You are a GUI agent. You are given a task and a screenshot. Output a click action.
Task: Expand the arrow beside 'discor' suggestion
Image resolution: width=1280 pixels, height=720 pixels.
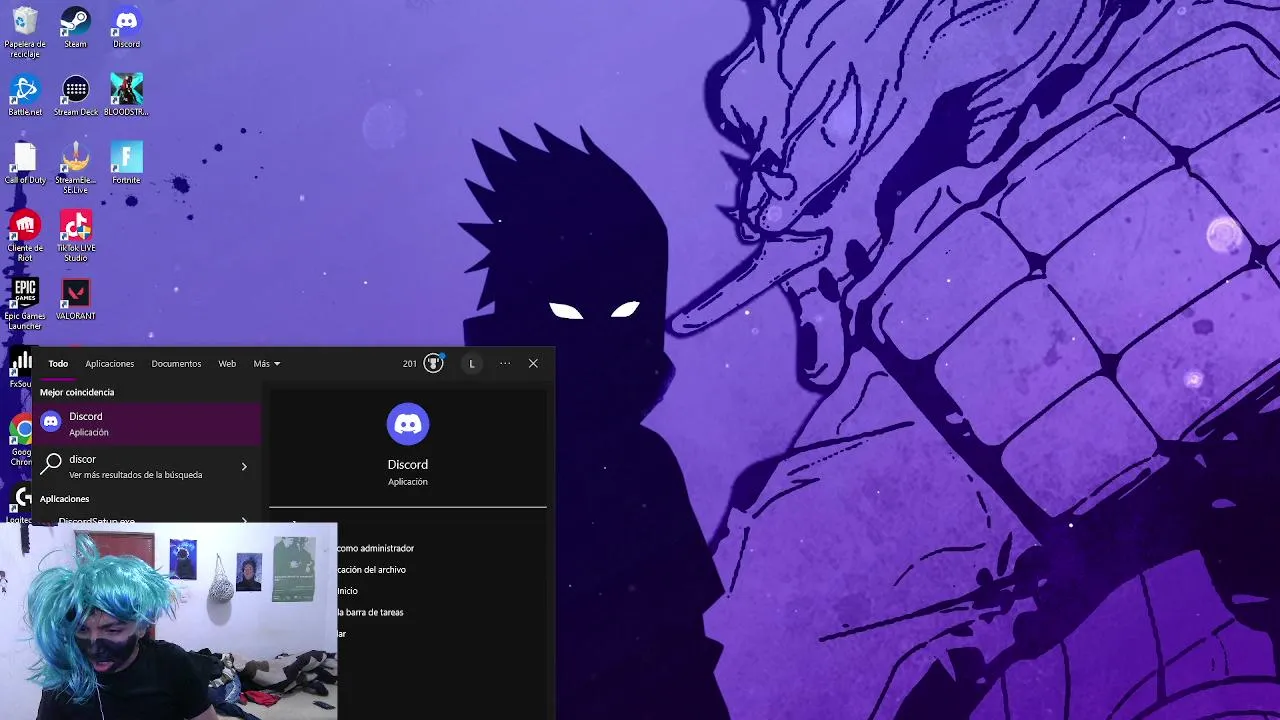tap(244, 466)
